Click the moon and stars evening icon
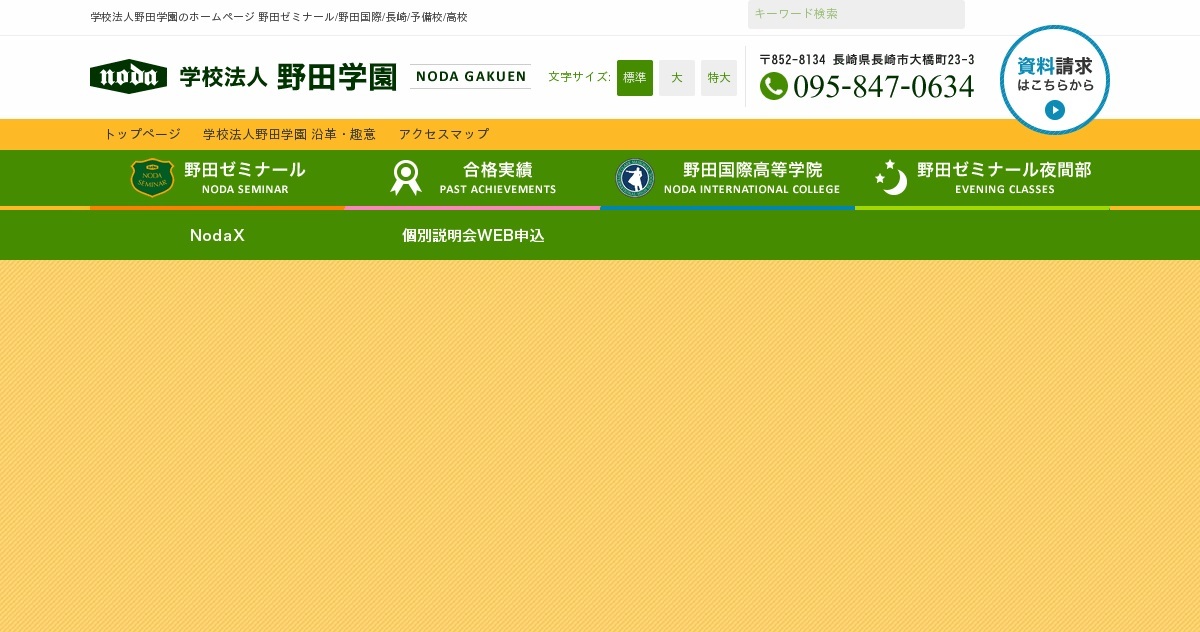Image resolution: width=1200 pixels, height=632 pixels. pyautogui.click(x=891, y=177)
